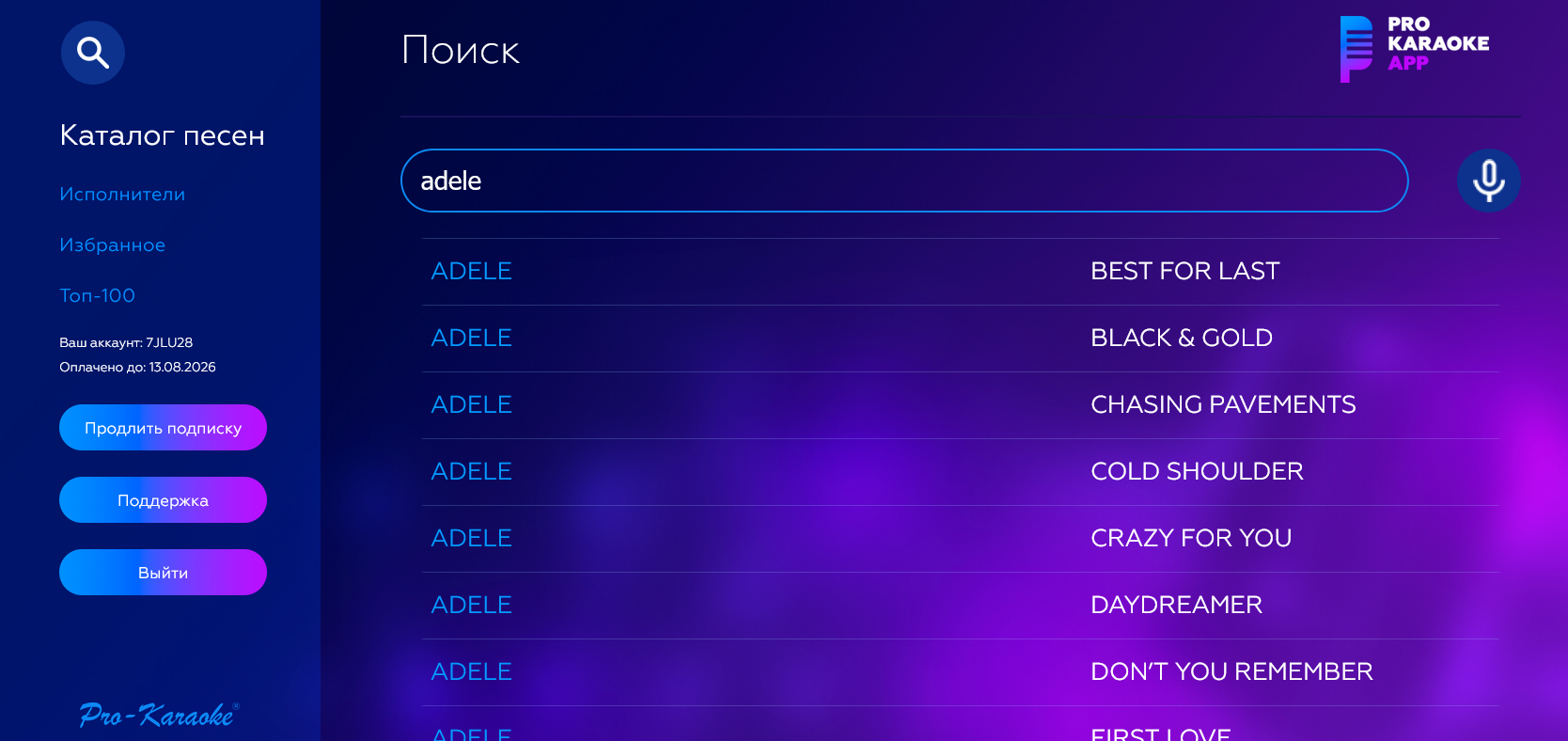Viewport: 1568px width, 741px height.
Task: Choose the song Chasing Pavements
Action: coord(1223,404)
